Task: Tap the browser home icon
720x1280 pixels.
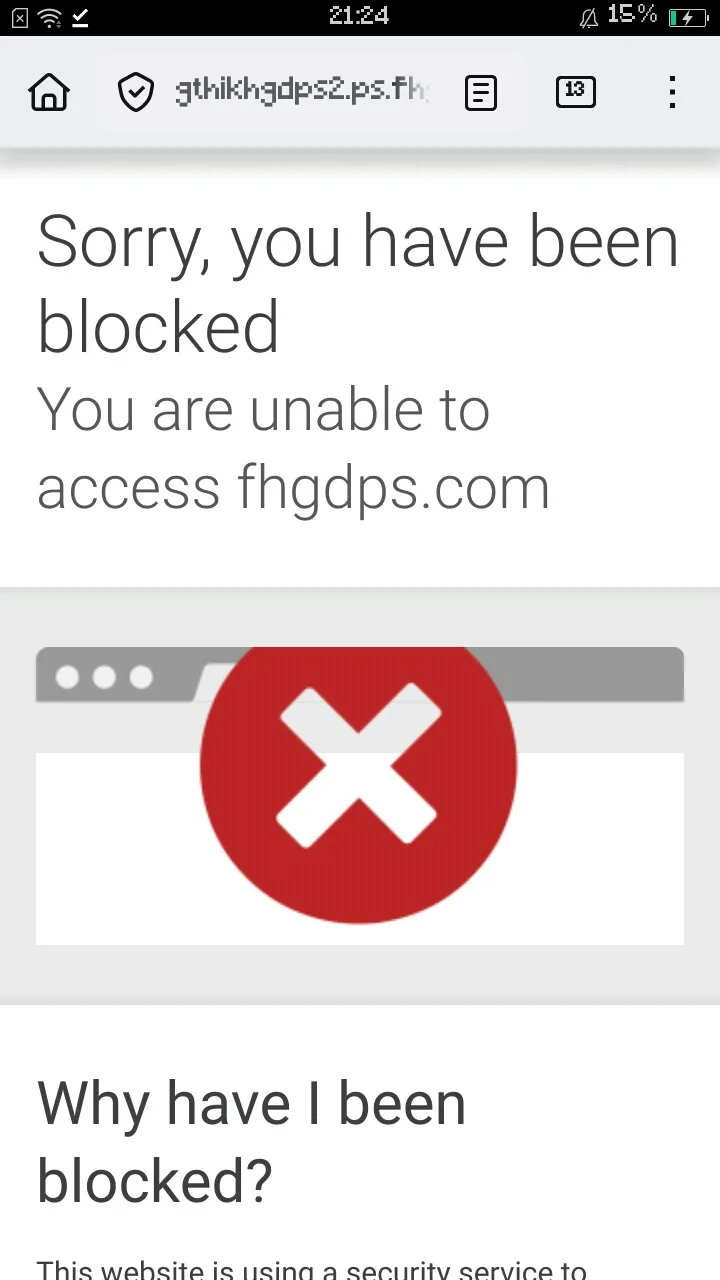Action: click(x=49, y=92)
